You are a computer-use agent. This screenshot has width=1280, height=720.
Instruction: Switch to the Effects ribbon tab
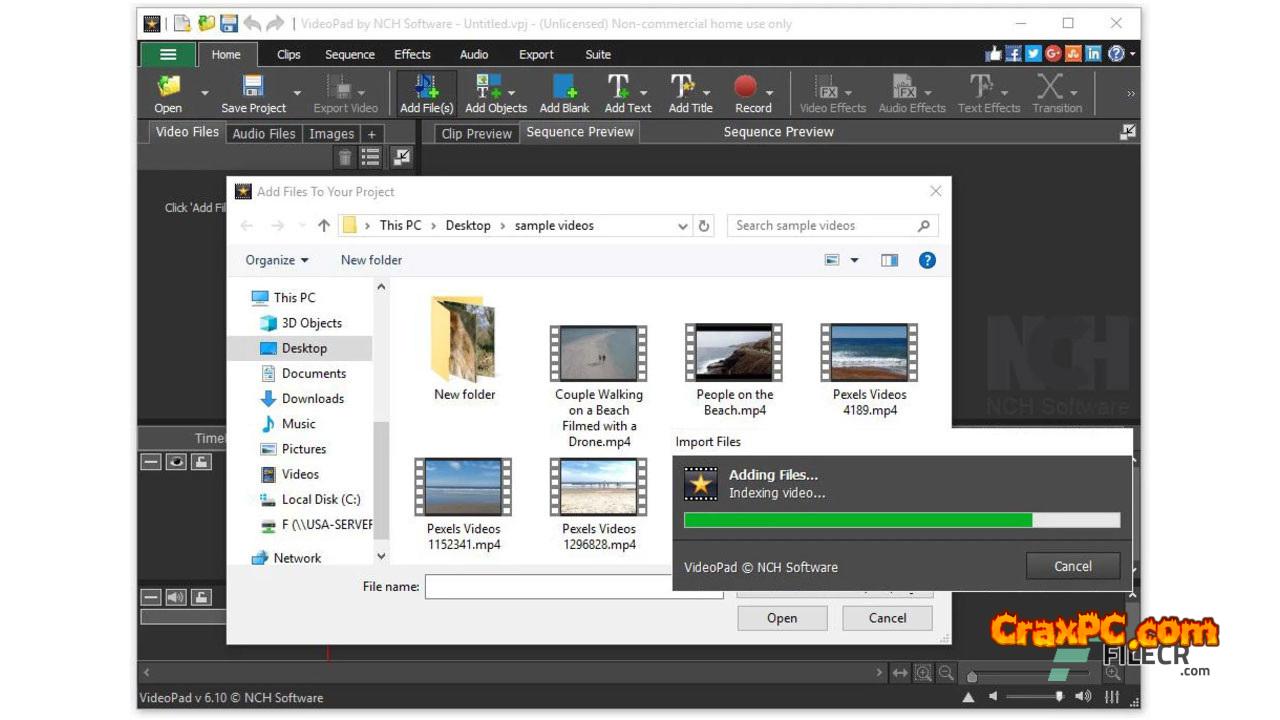[x=412, y=54]
